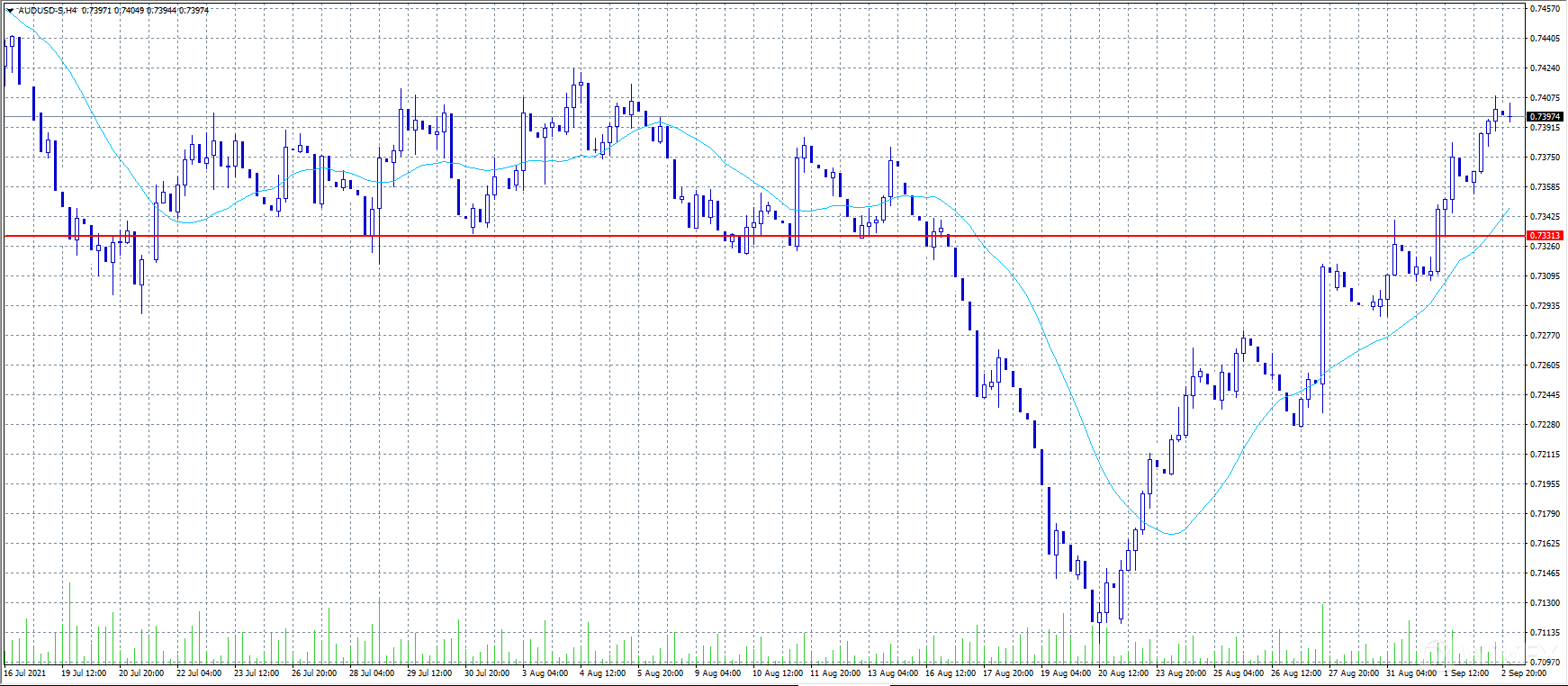Viewport: 1568px width, 686px height.
Task: Click the black 0.73974 current price tag
Action: coord(1545,117)
